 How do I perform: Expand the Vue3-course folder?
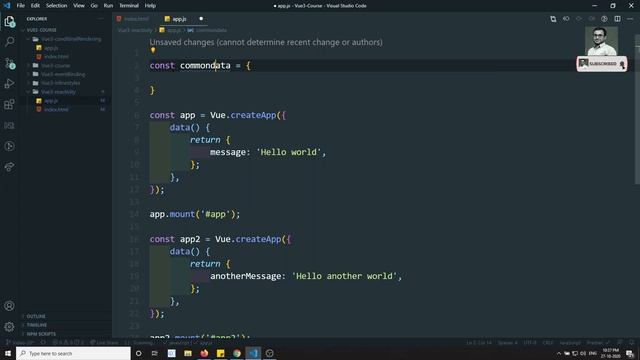[55, 65]
